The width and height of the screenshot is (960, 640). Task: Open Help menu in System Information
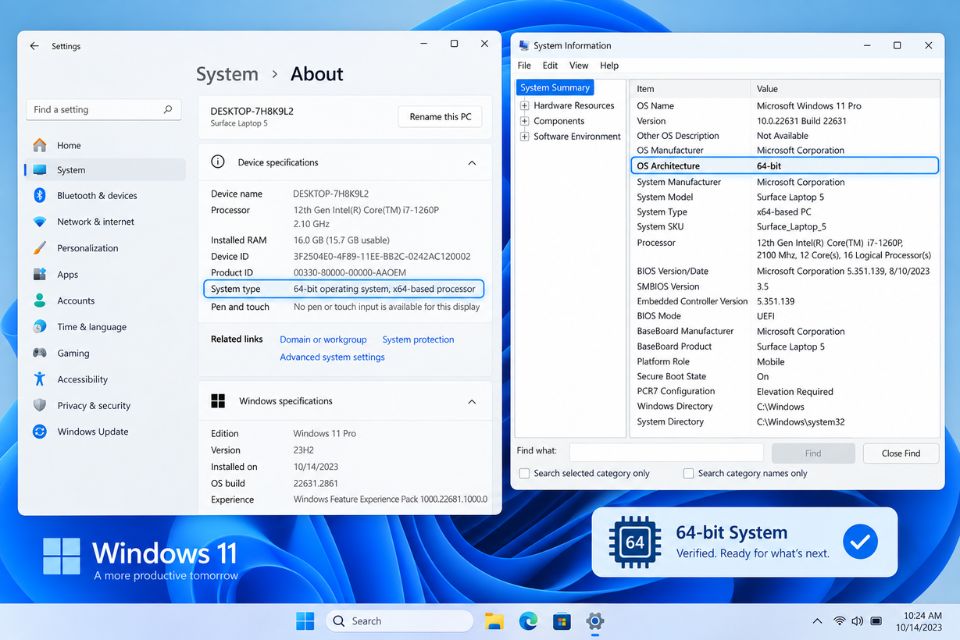coord(609,66)
